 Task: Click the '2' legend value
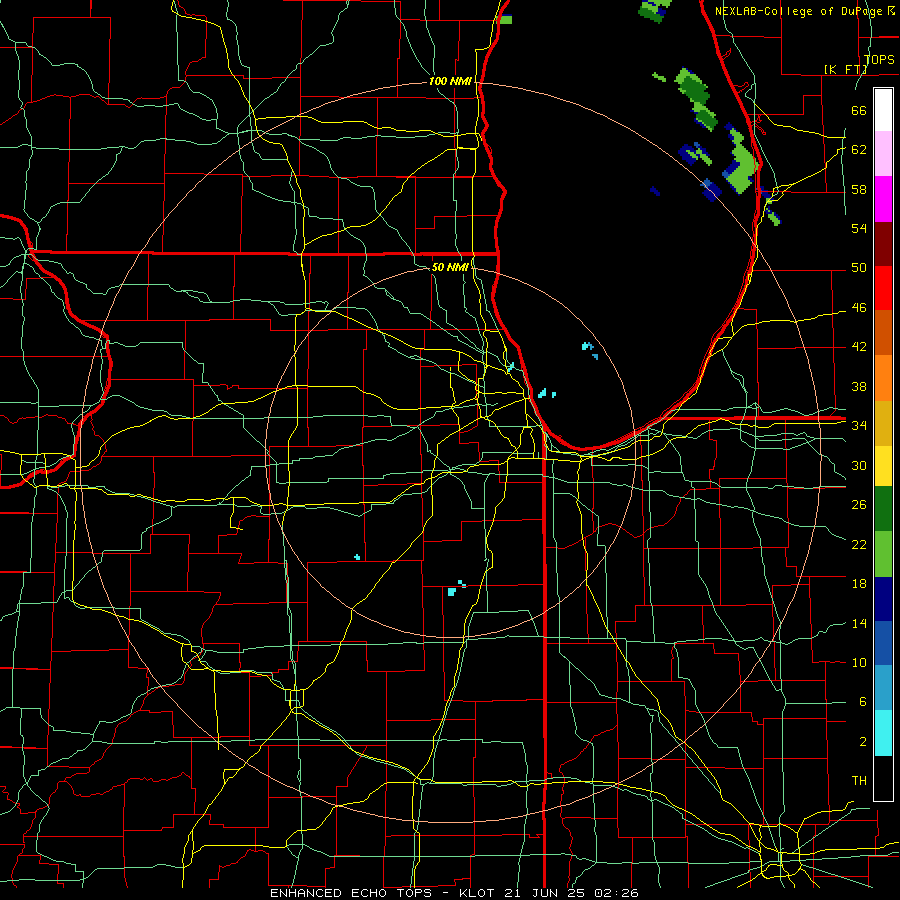tap(862, 742)
